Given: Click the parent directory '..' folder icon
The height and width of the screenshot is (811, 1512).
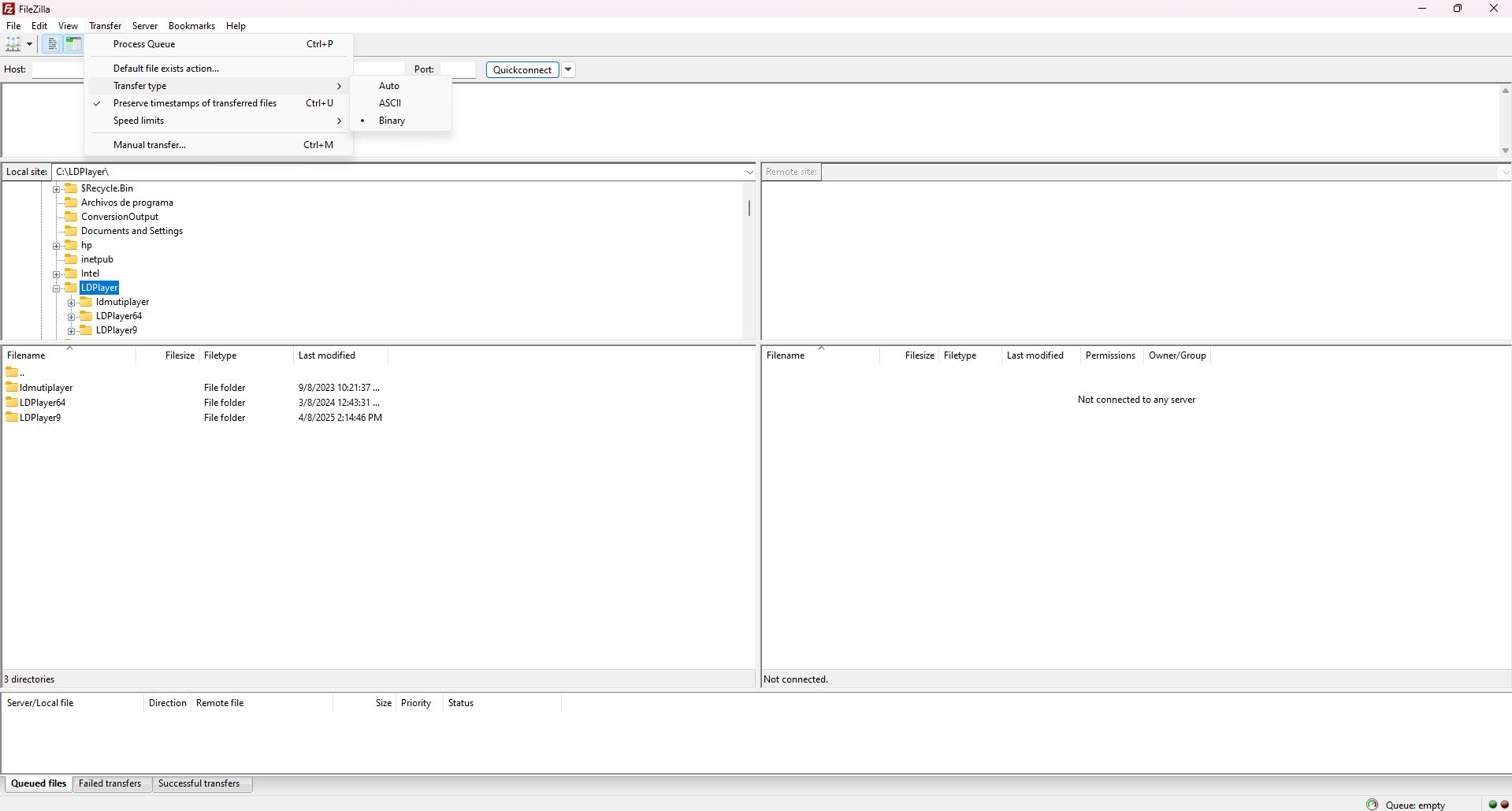Looking at the screenshot, I should (12, 372).
